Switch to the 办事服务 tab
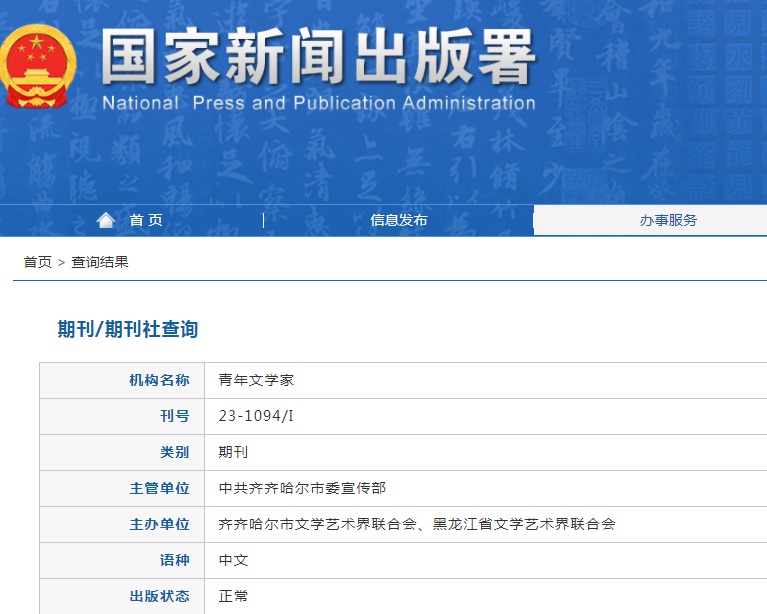767x614 pixels. click(668, 220)
